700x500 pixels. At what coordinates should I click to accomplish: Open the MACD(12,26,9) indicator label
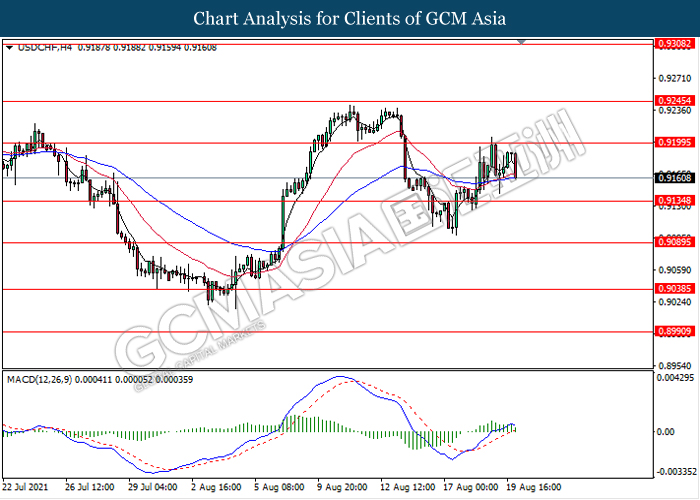coord(40,380)
